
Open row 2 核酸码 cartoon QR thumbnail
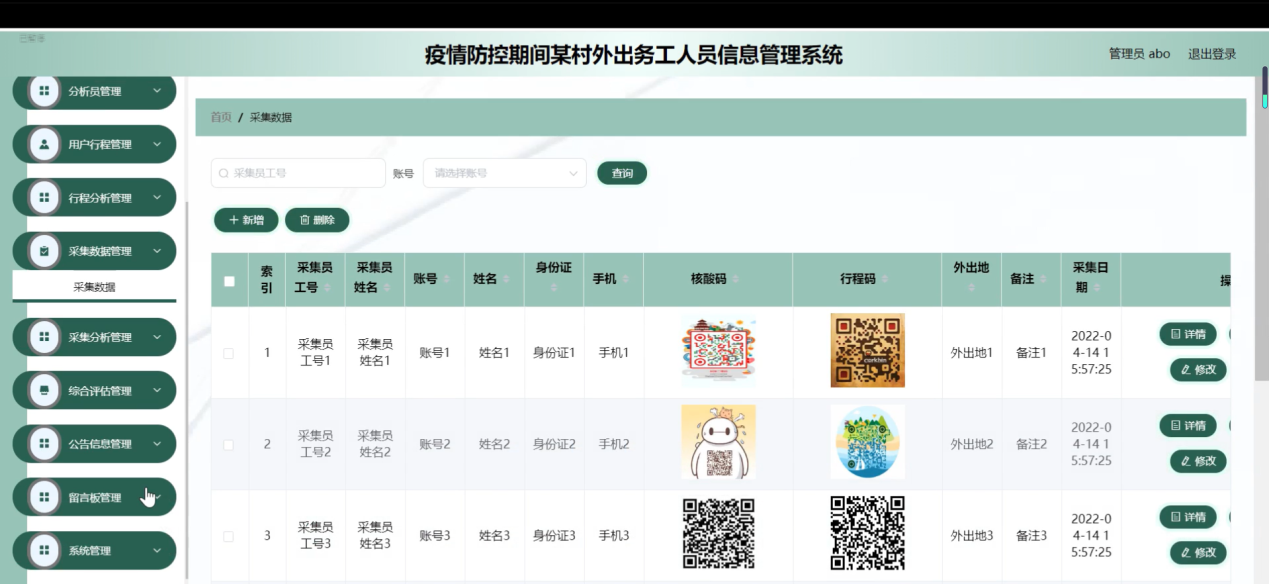[x=718, y=442]
